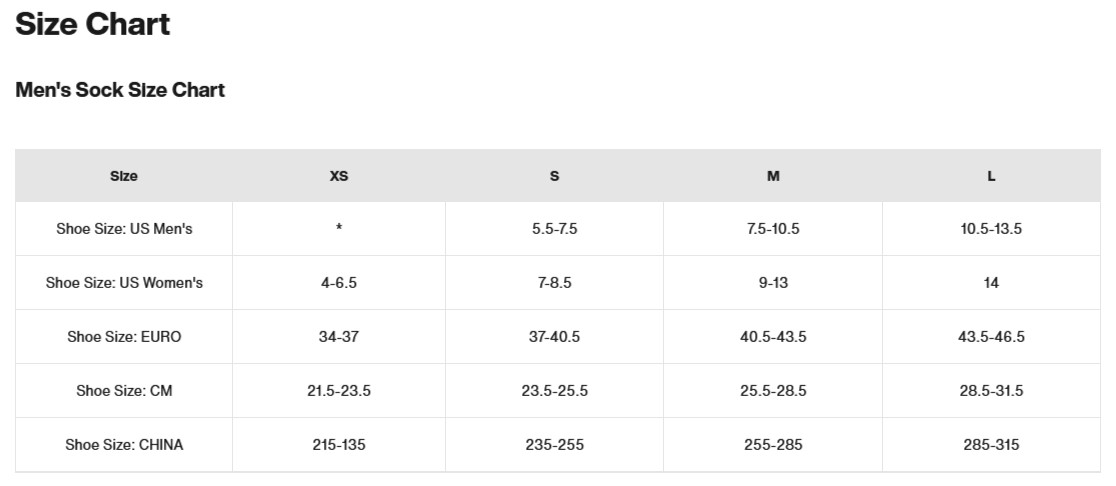The width and height of the screenshot is (1116, 486).
Task: Click the 23.5-25.5 CM cell
Action: 554,391
